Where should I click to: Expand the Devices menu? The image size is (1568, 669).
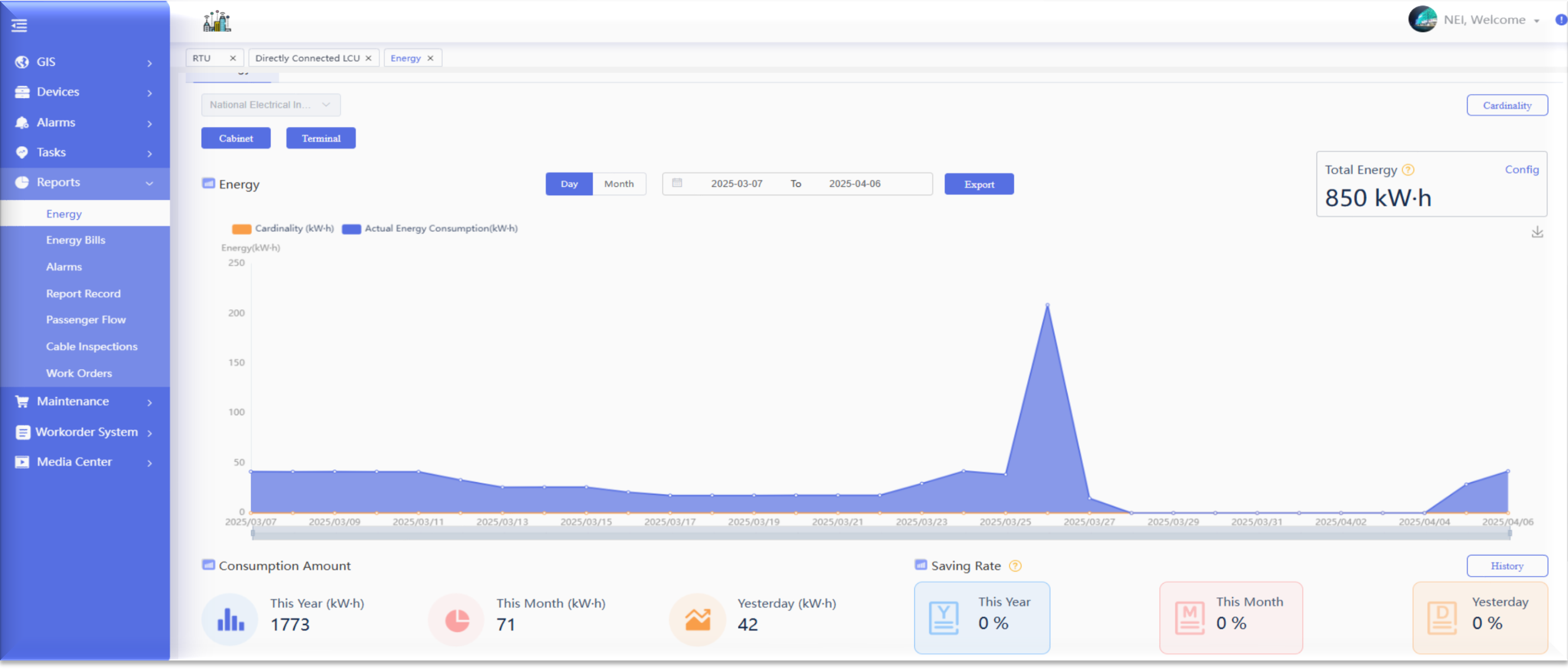click(150, 92)
